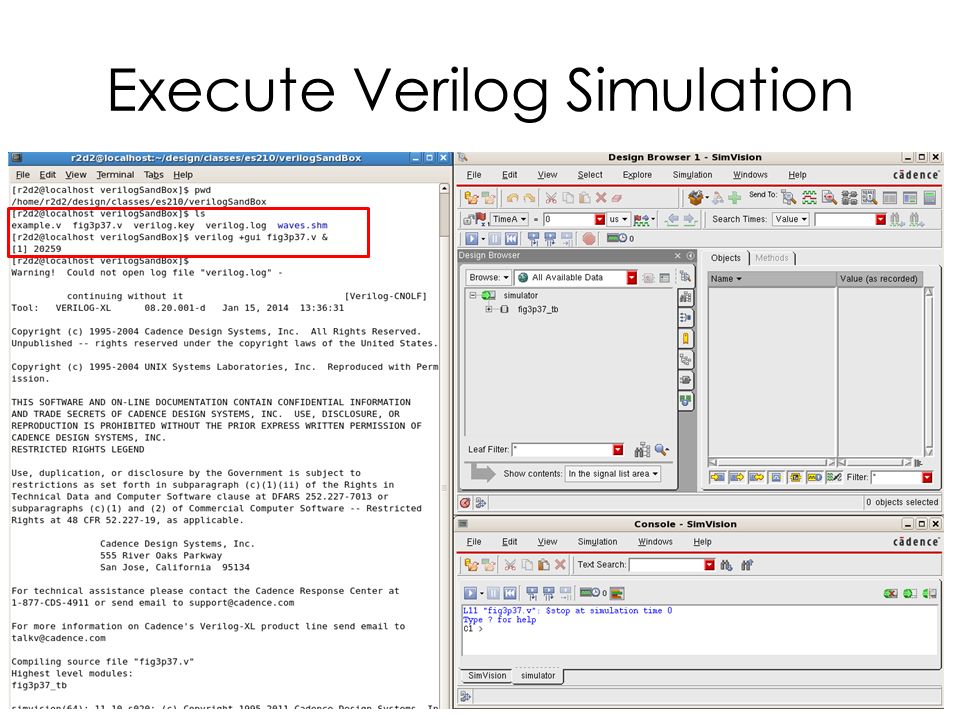Select fig3p37_tb in design tree
This screenshot has height=720, width=960.
click(x=538, y=309)
